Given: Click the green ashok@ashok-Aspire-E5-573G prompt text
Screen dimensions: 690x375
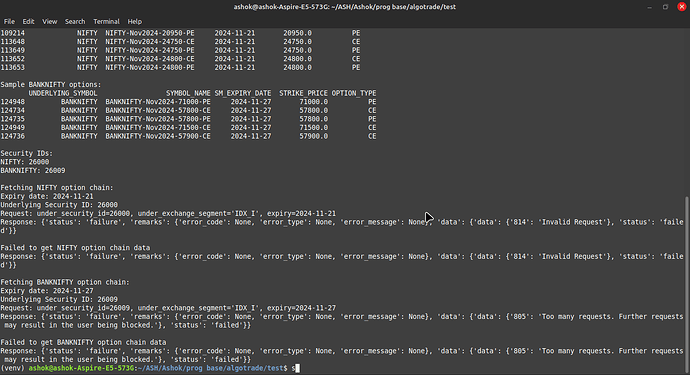Looking at the screenshot, I should coord(81,368).
